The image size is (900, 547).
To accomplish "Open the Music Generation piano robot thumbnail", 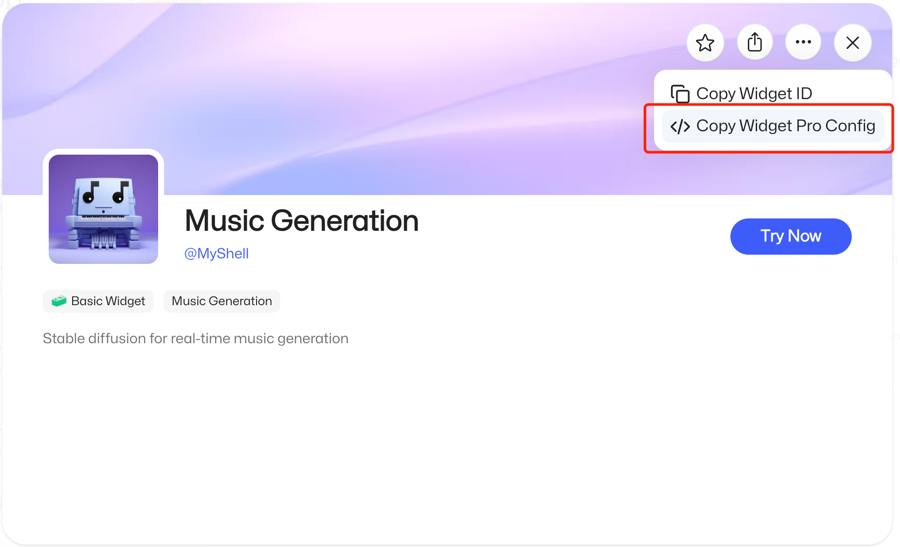I will pyautogui.click(x=103, y=209).
